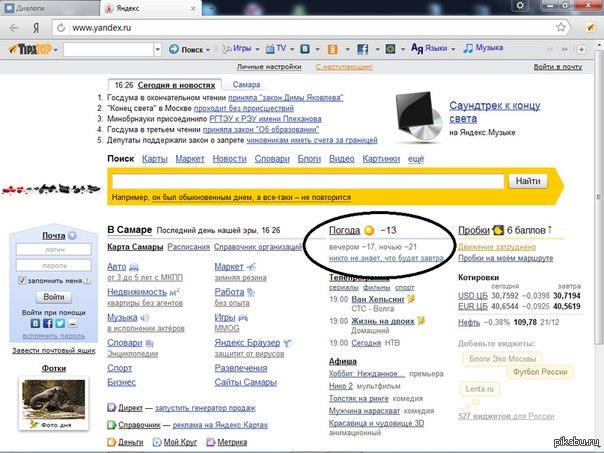Open the Tiradrop logo dropdown arrow

tap(55, 50)
